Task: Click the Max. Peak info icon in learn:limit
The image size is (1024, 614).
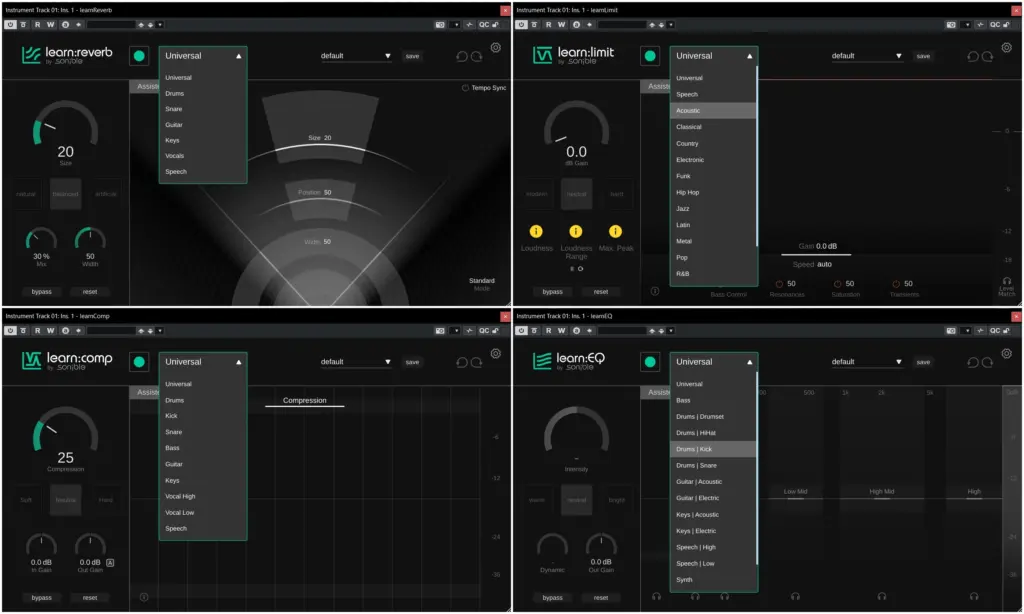Action: coord(617,230)
